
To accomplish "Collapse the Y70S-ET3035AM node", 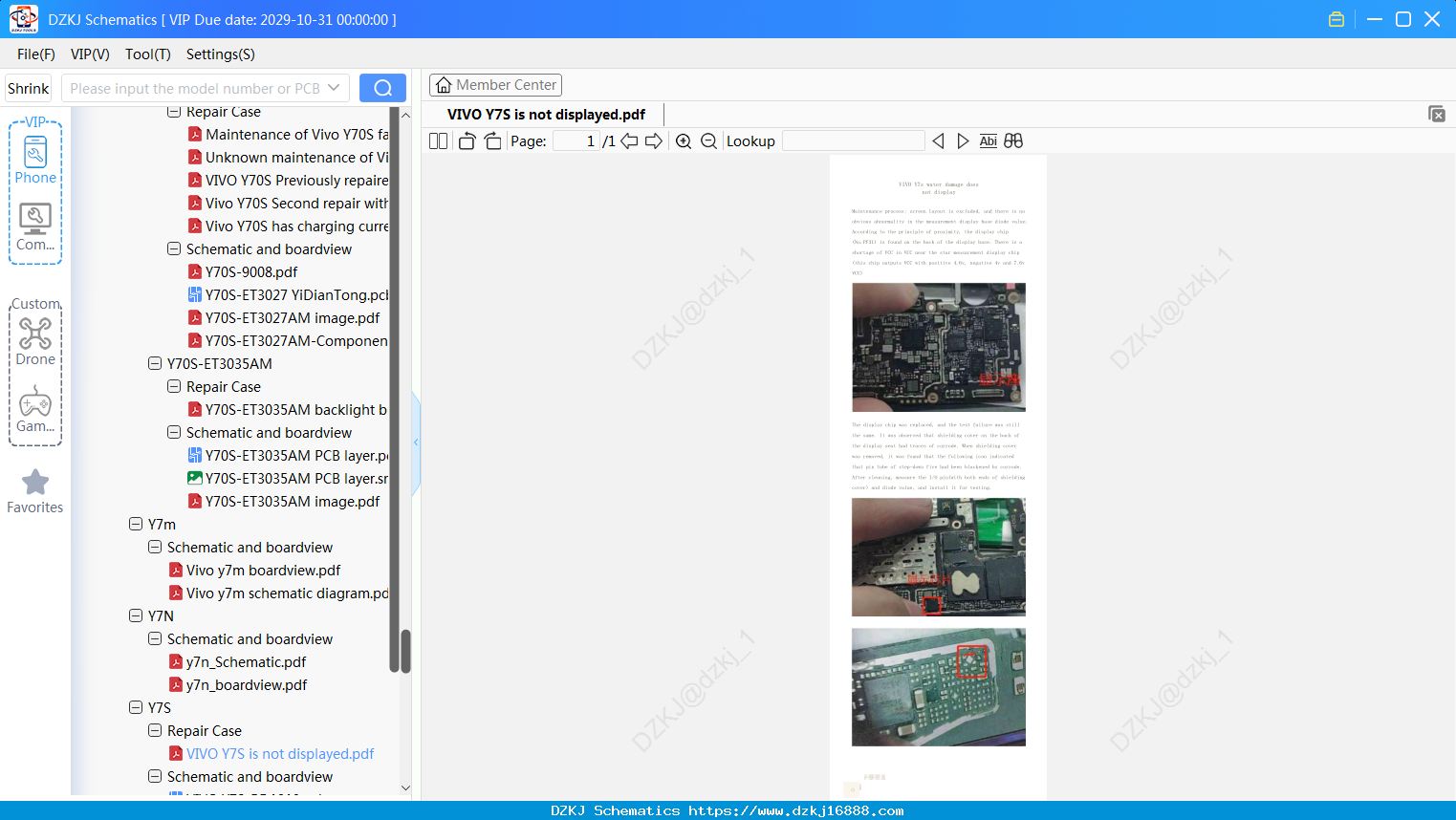I will click(x=155, y=363).
